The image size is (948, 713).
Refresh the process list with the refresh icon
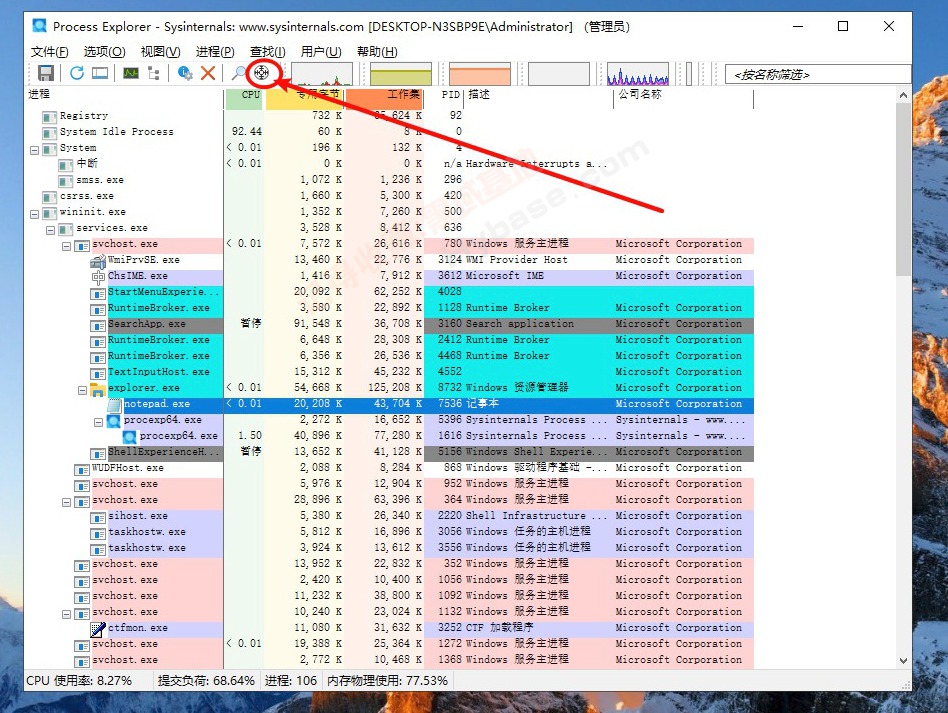click(x=77, y=72)
